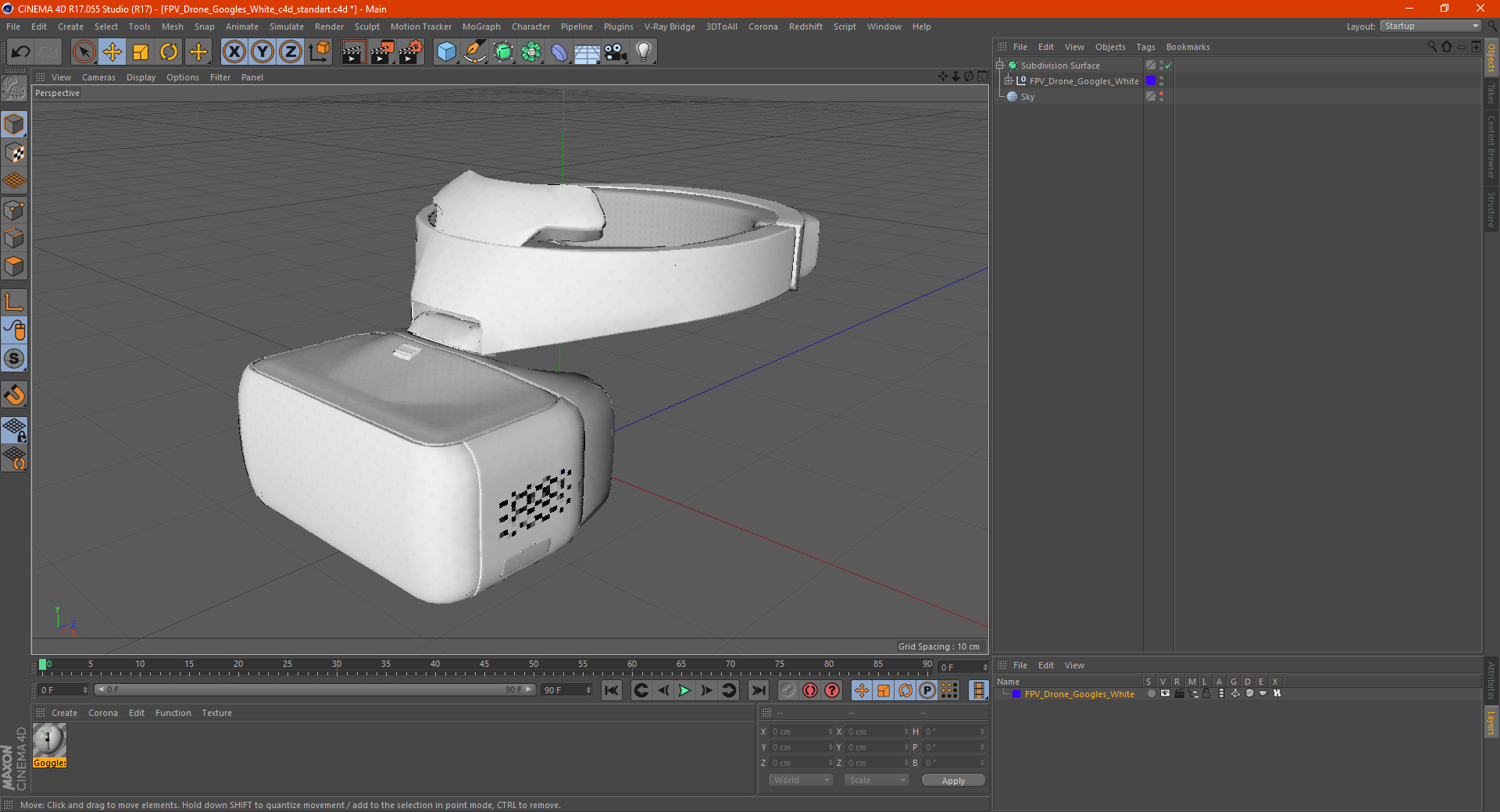Open the Sculpt menu

point(366,27)
